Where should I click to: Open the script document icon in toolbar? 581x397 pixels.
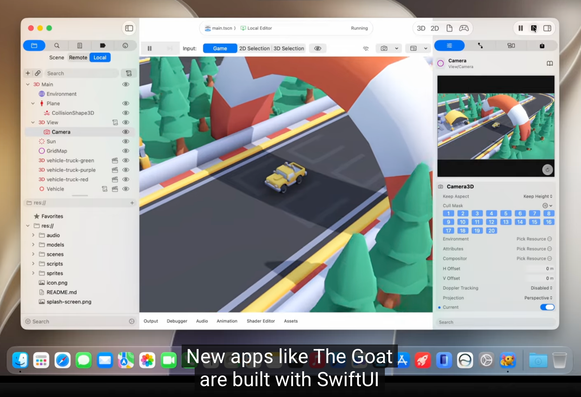pos(449,28)
